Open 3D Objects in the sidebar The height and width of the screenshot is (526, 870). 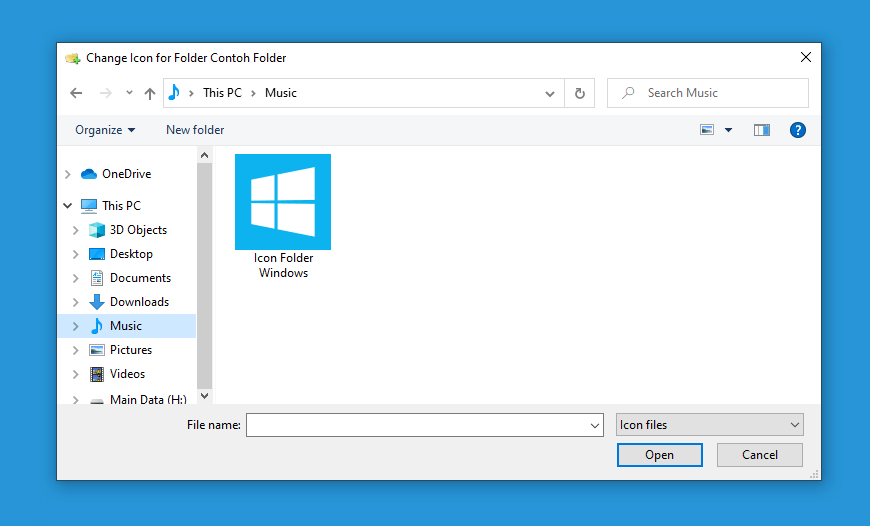click(x=138, y=230)
